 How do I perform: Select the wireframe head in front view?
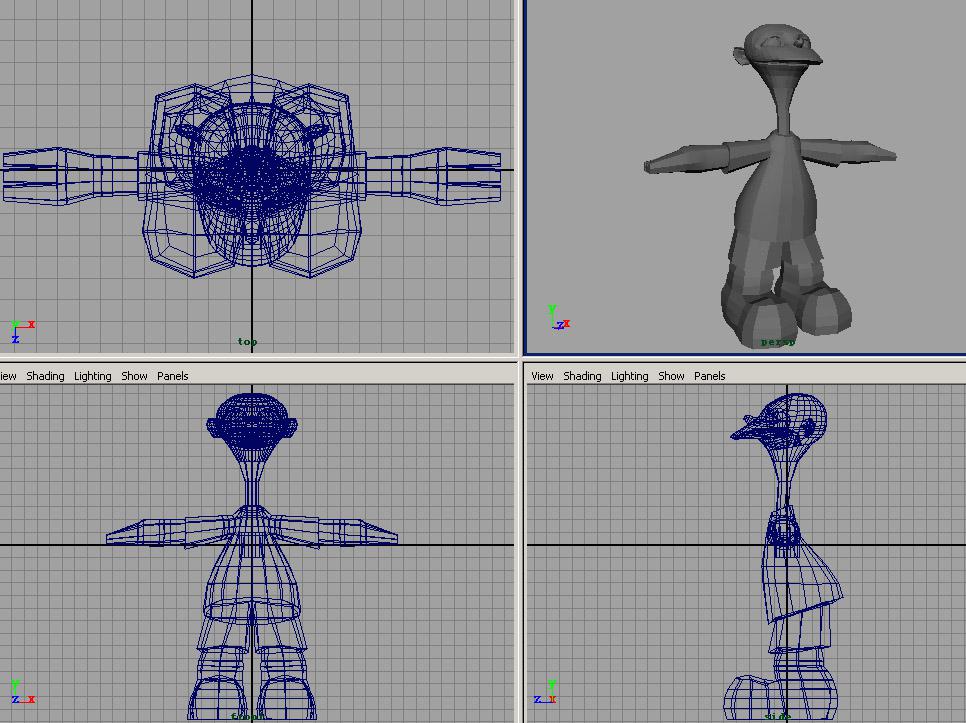coord(250,420)
